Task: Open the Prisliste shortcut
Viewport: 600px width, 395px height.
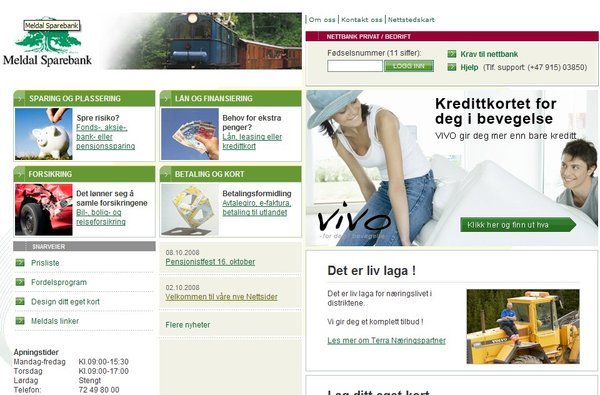Action: coord(45,263)
